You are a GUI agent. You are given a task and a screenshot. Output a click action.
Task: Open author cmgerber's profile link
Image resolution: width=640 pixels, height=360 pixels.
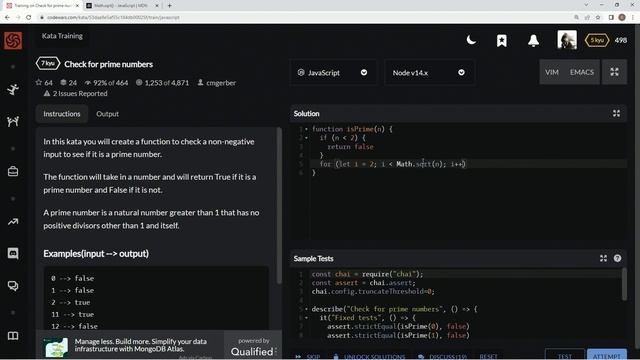[x=221, y=82]
